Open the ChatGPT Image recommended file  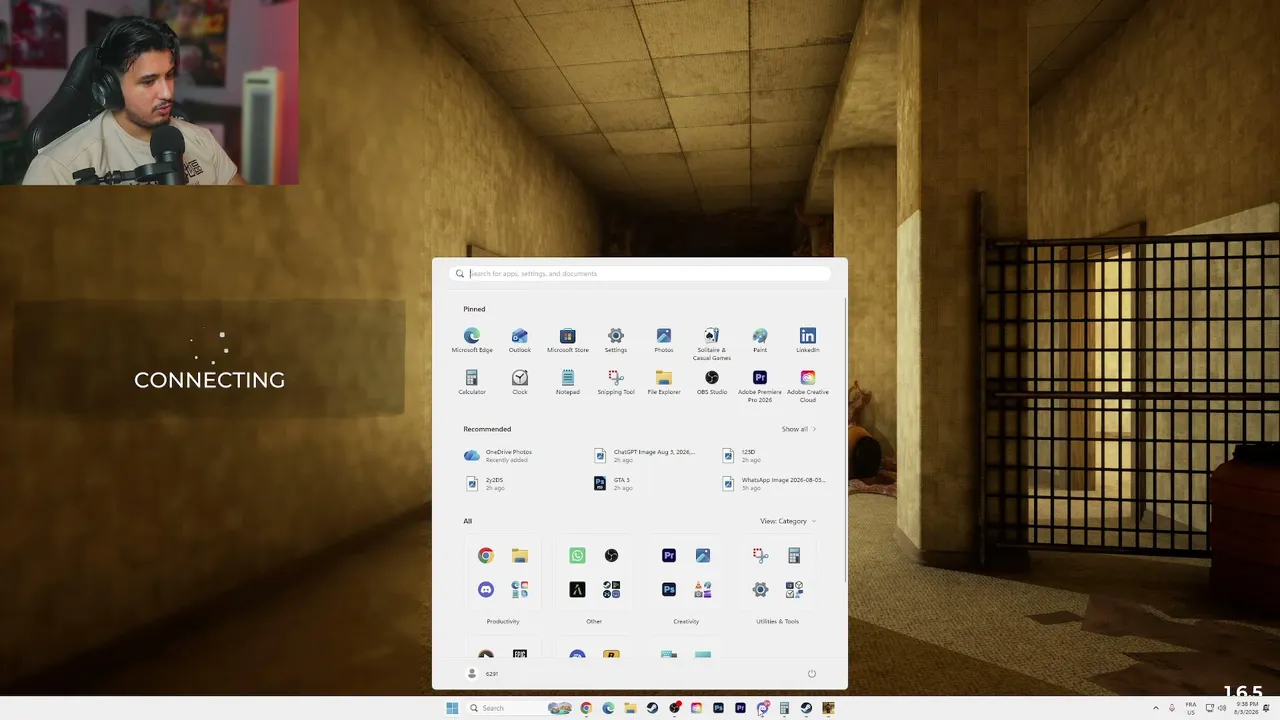point(644,455)
